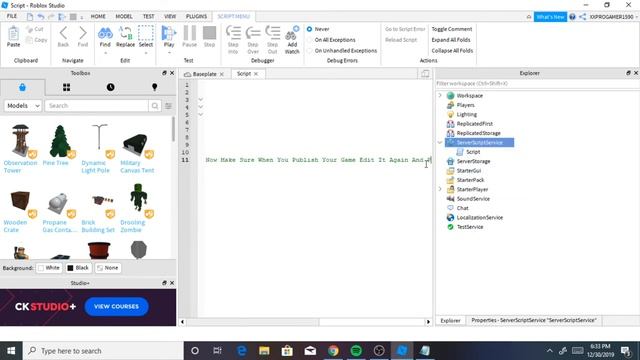Click the share icon near username

click(582, 17)
